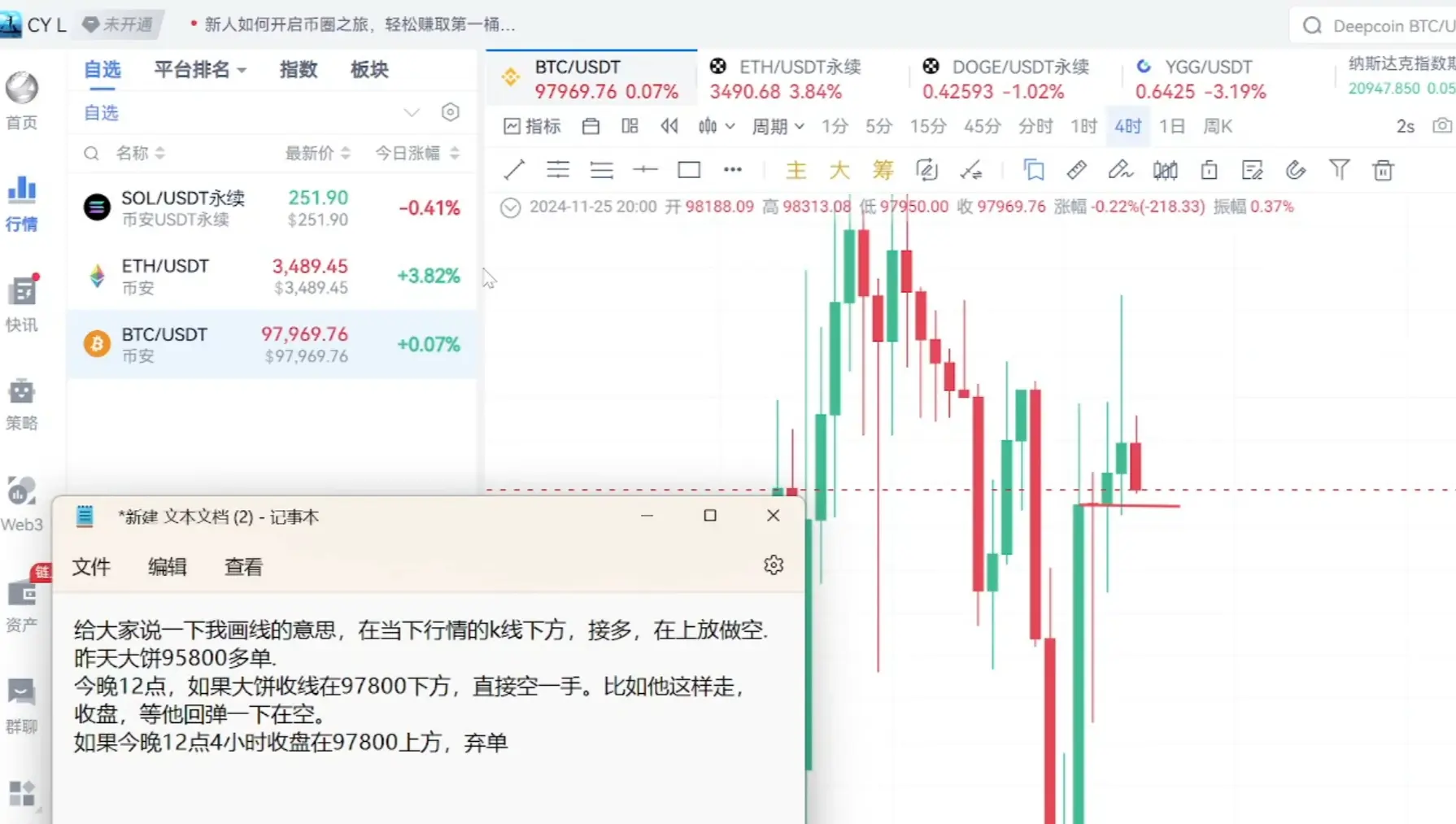The image size is (1456, 824).
Task: Take chart screenshot with camera icon
Action: tap(1442, 126)
